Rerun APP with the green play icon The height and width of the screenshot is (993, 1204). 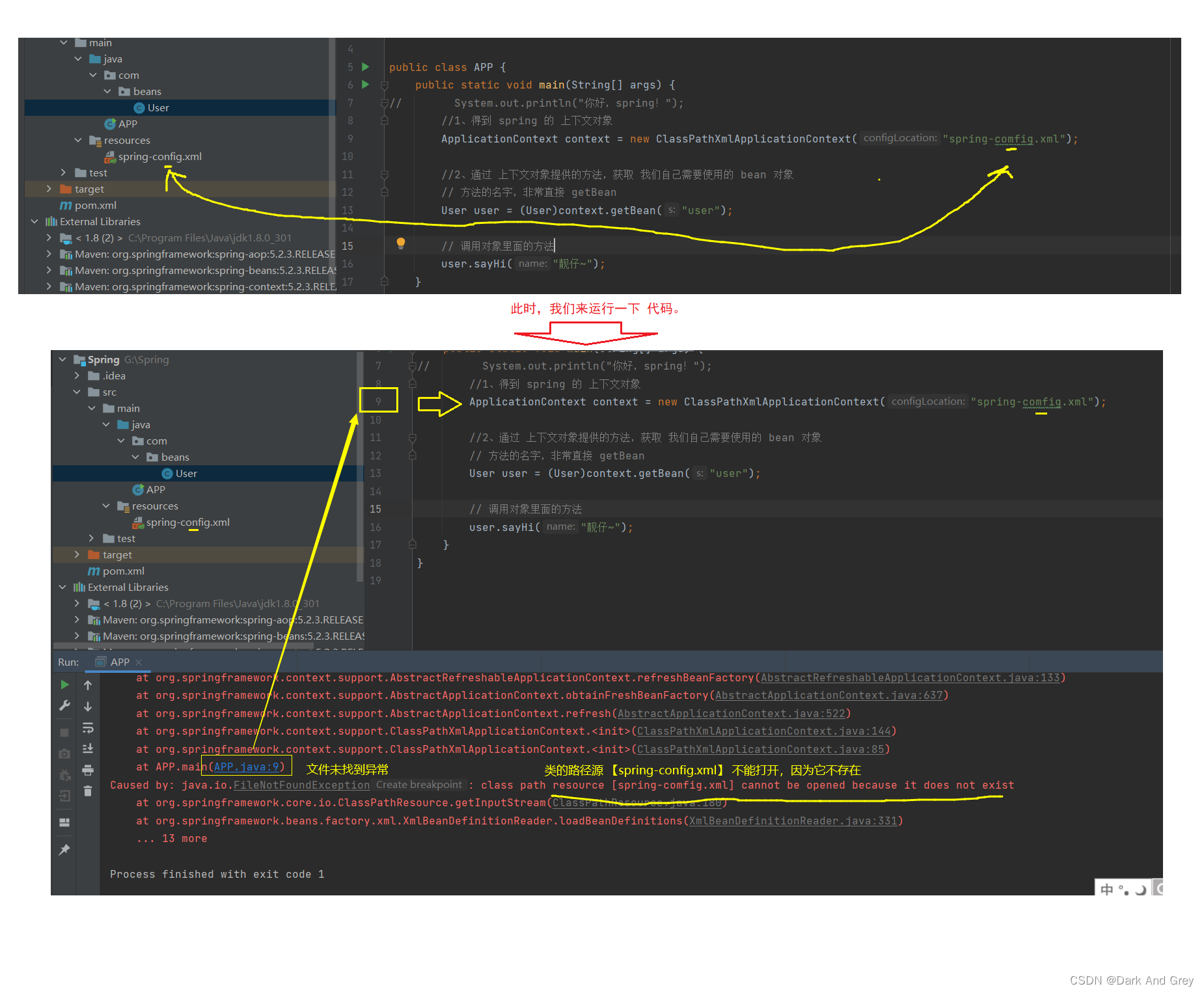pyautogui.click(x=64, y=685)
